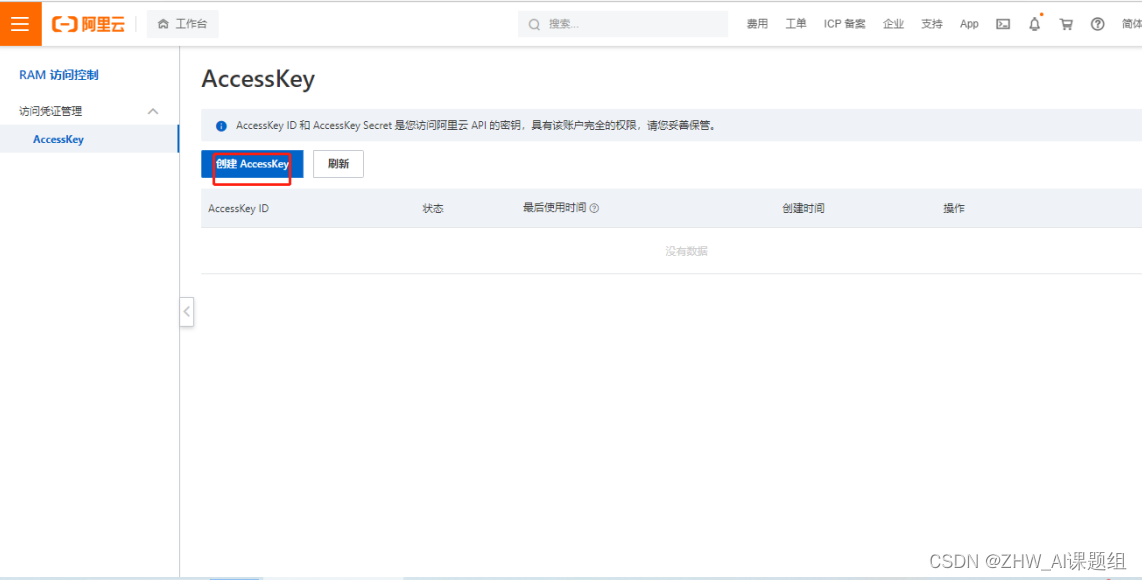The image size is (1142, 580).
Task: Click the 状态 column header
Action: (x=433, y=208)
